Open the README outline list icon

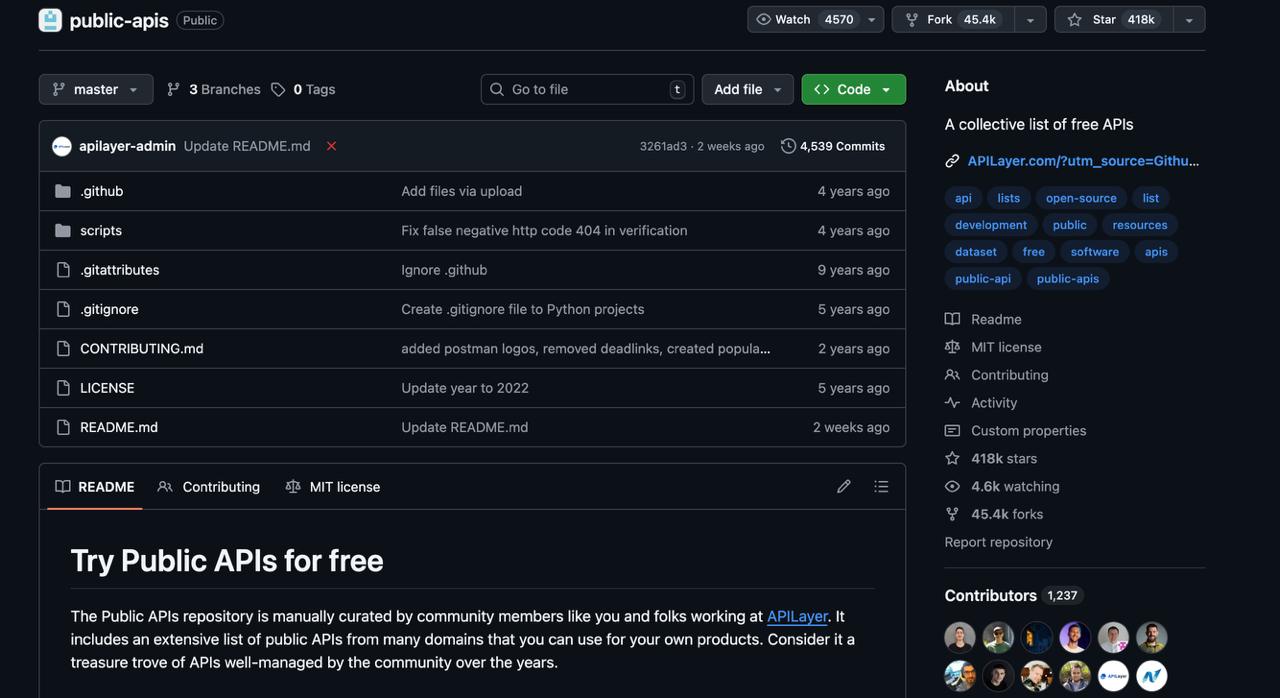881,487
